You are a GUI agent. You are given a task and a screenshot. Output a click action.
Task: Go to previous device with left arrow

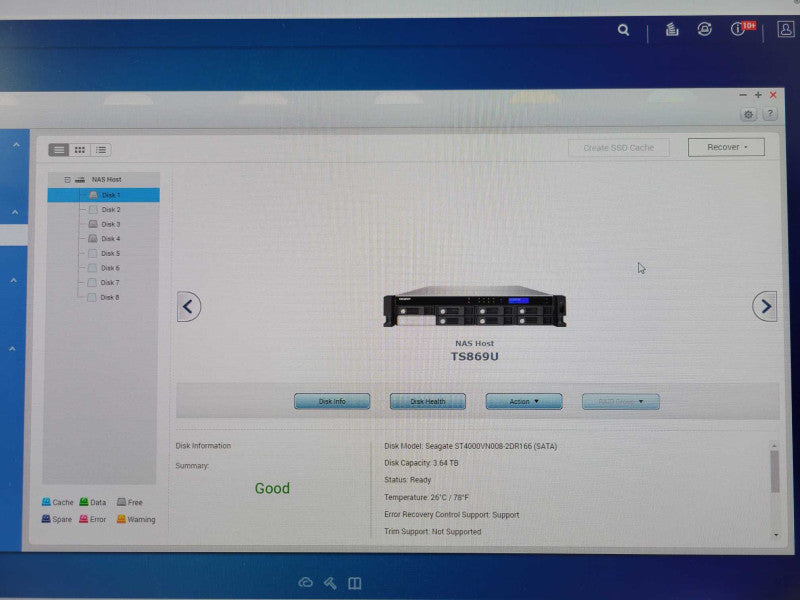point(189,307)
